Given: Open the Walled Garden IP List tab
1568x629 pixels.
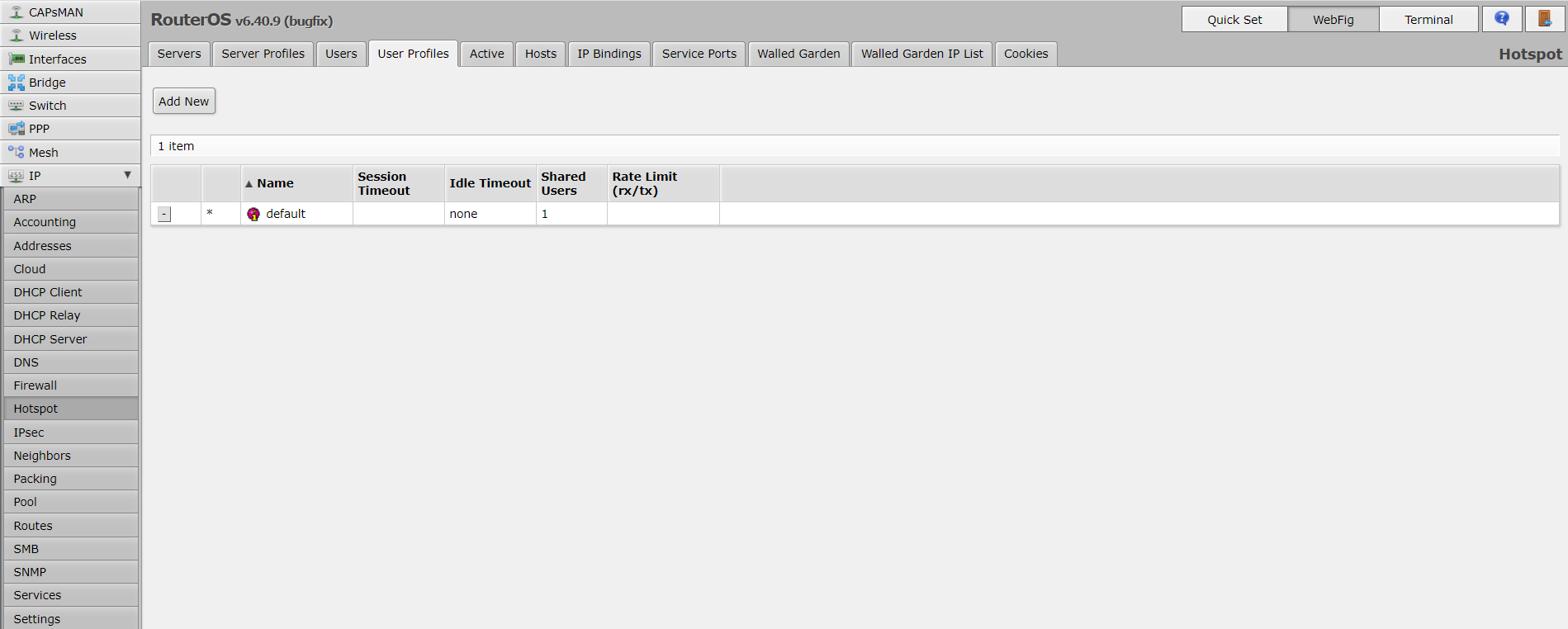Looking at the screenshot, I should pyautogui.click(x=921, y=54).
